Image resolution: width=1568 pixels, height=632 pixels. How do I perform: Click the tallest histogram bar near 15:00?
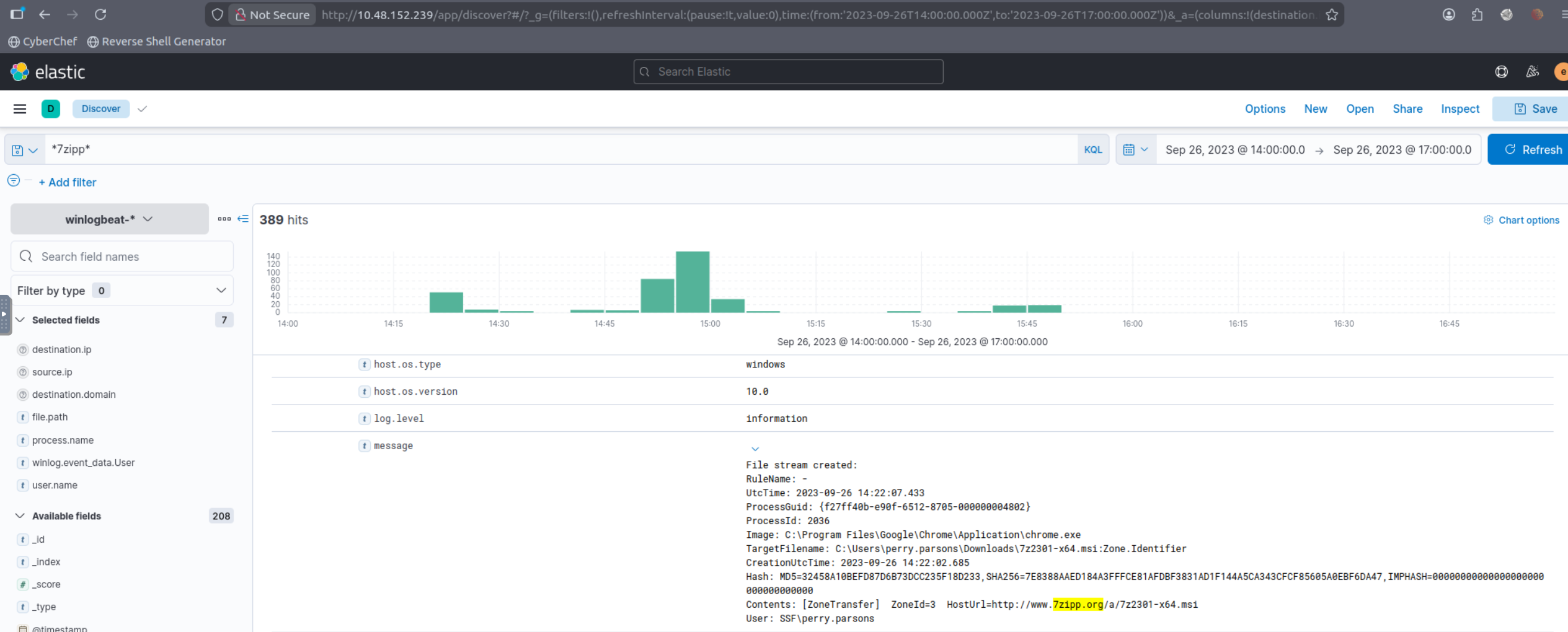pyautogui.click(x=692, y=282)
